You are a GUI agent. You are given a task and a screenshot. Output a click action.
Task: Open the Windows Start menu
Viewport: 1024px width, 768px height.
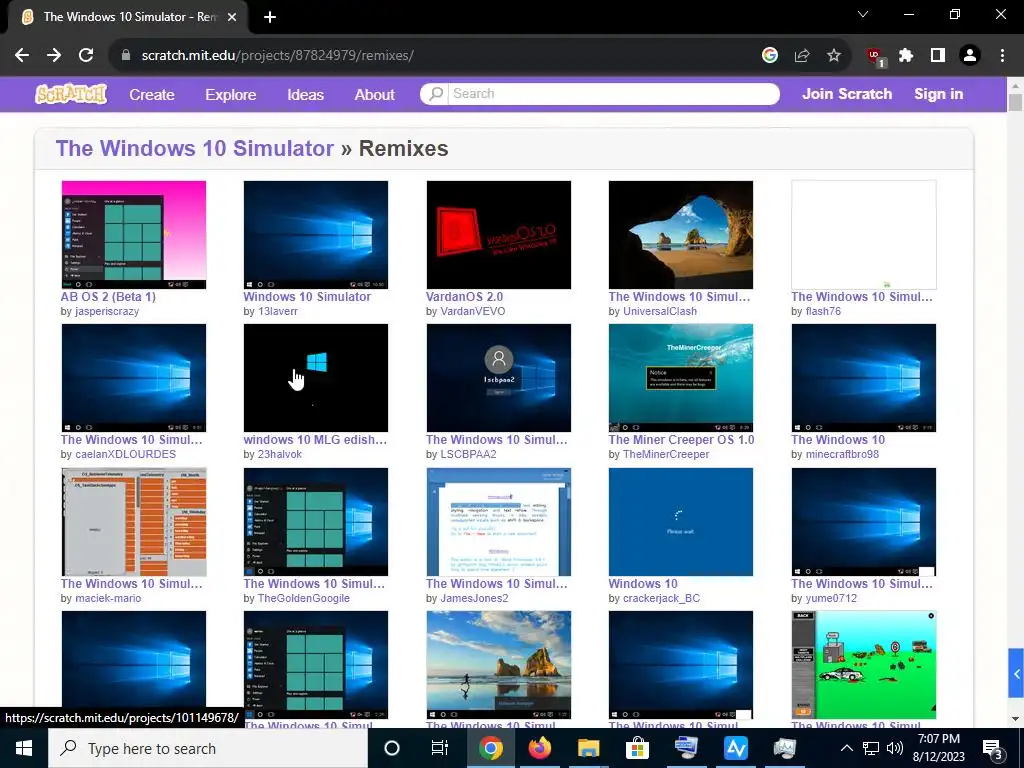pos(24,748)
